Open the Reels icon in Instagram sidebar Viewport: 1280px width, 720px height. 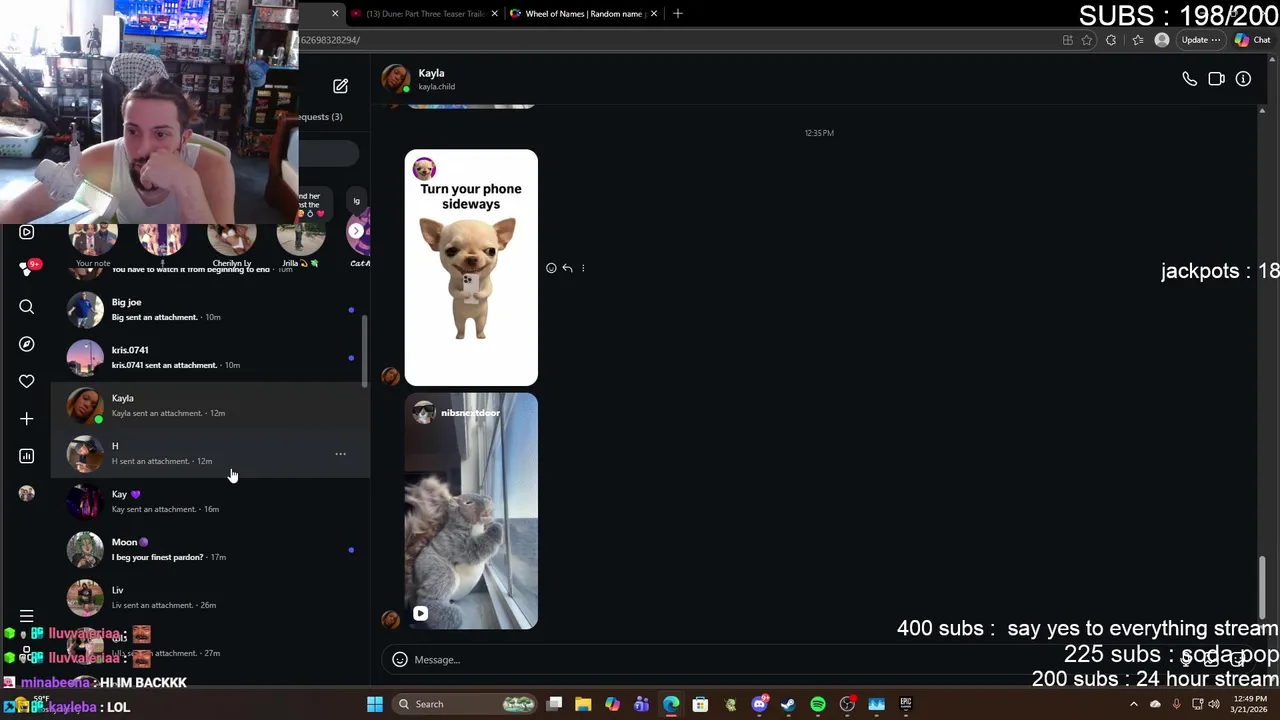tap(27, 232)
